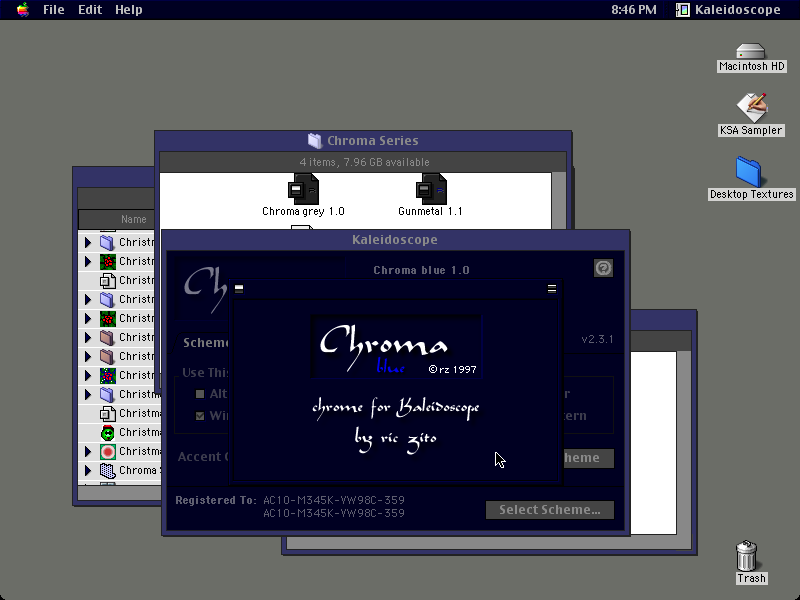Click partly hidden button ending in 'heme'
Viewport: 800px width, 600px height.
point(588,458)
